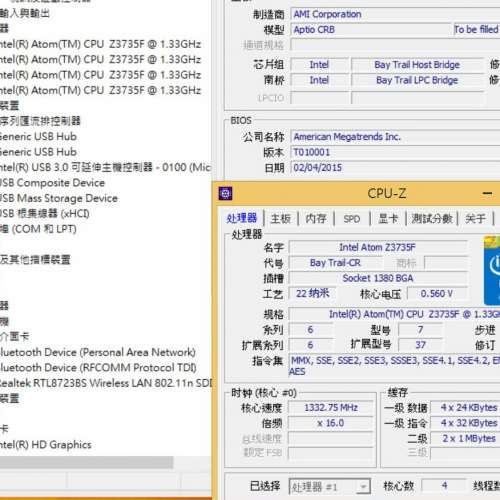Select Realtek RTL8723BS Wireless LAN entry

point(106,383)
